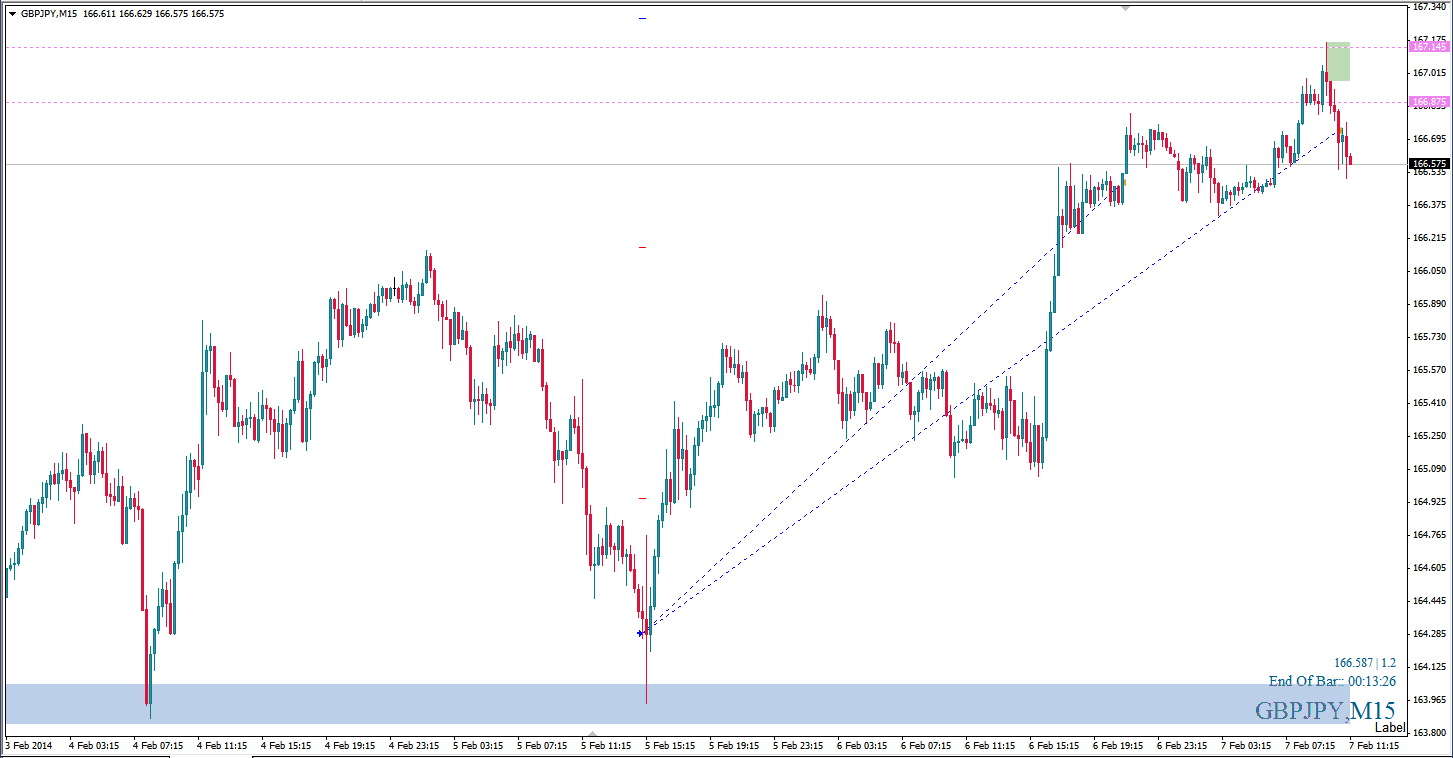
Task: Click the '3 Feb 2014' date on time axis
Action: (x=29, y=745)
